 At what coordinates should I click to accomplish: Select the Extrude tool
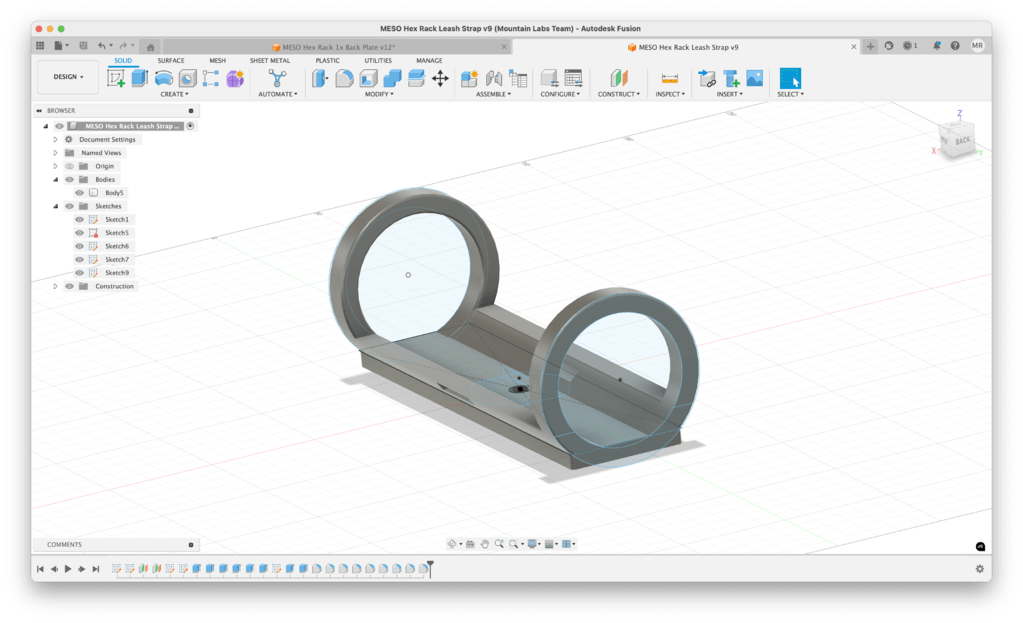tap(140, 78)
